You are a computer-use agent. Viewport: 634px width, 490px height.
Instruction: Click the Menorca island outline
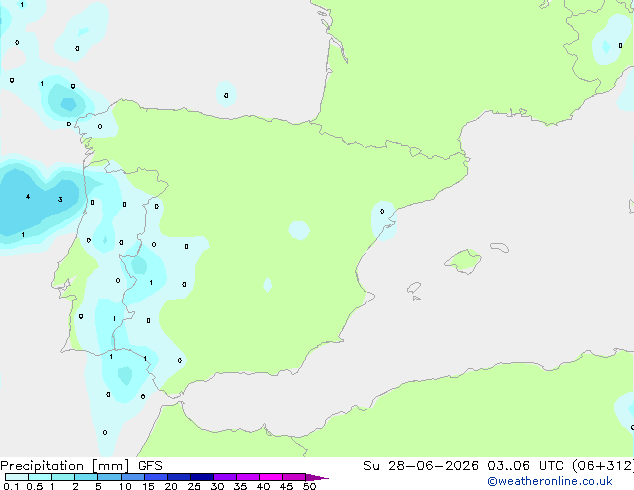[500, 247]
